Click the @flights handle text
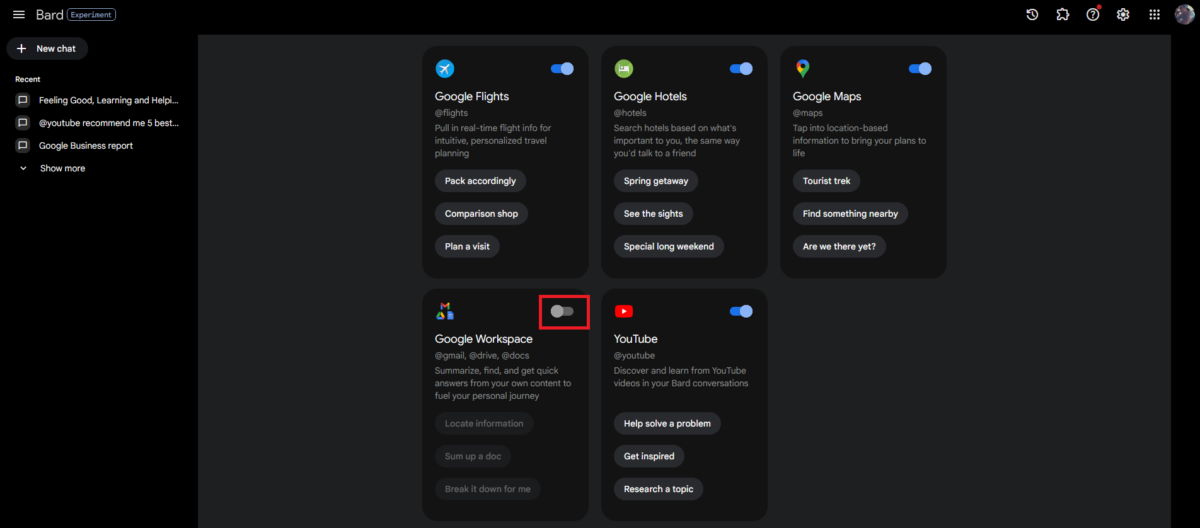 (x=452, y=113)
